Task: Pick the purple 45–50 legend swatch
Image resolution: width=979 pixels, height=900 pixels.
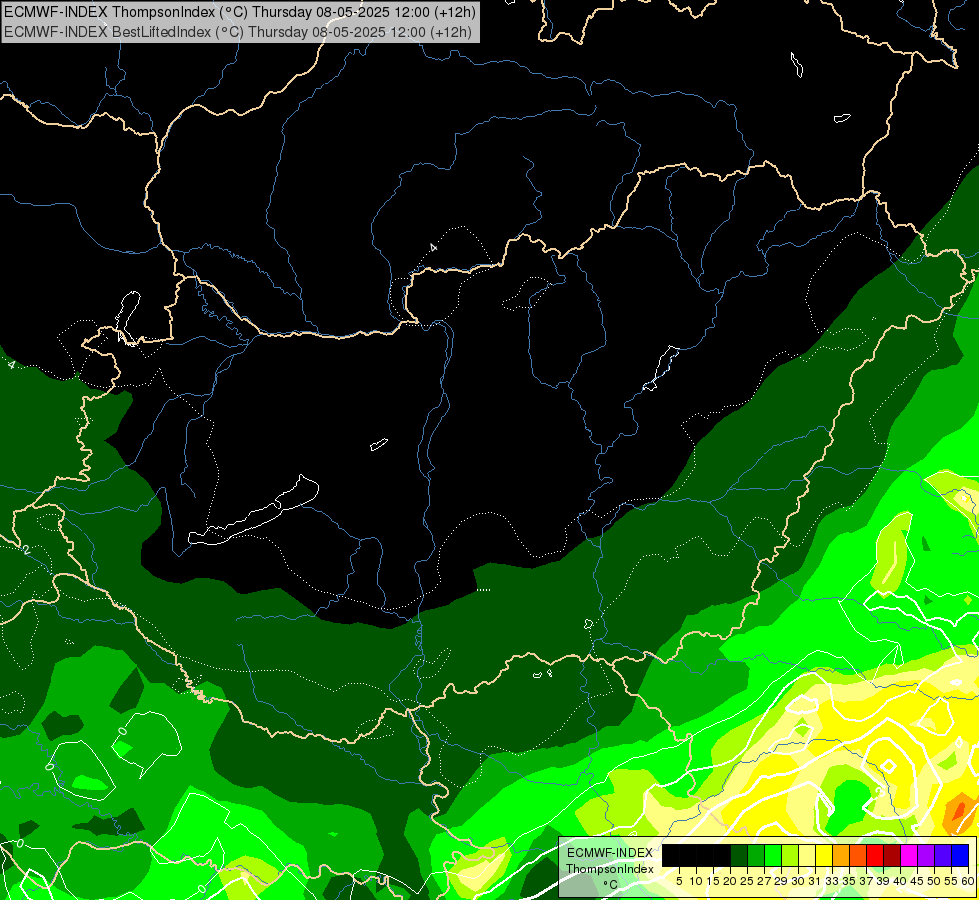Action: pyautogui.click(x=926, y=855)
